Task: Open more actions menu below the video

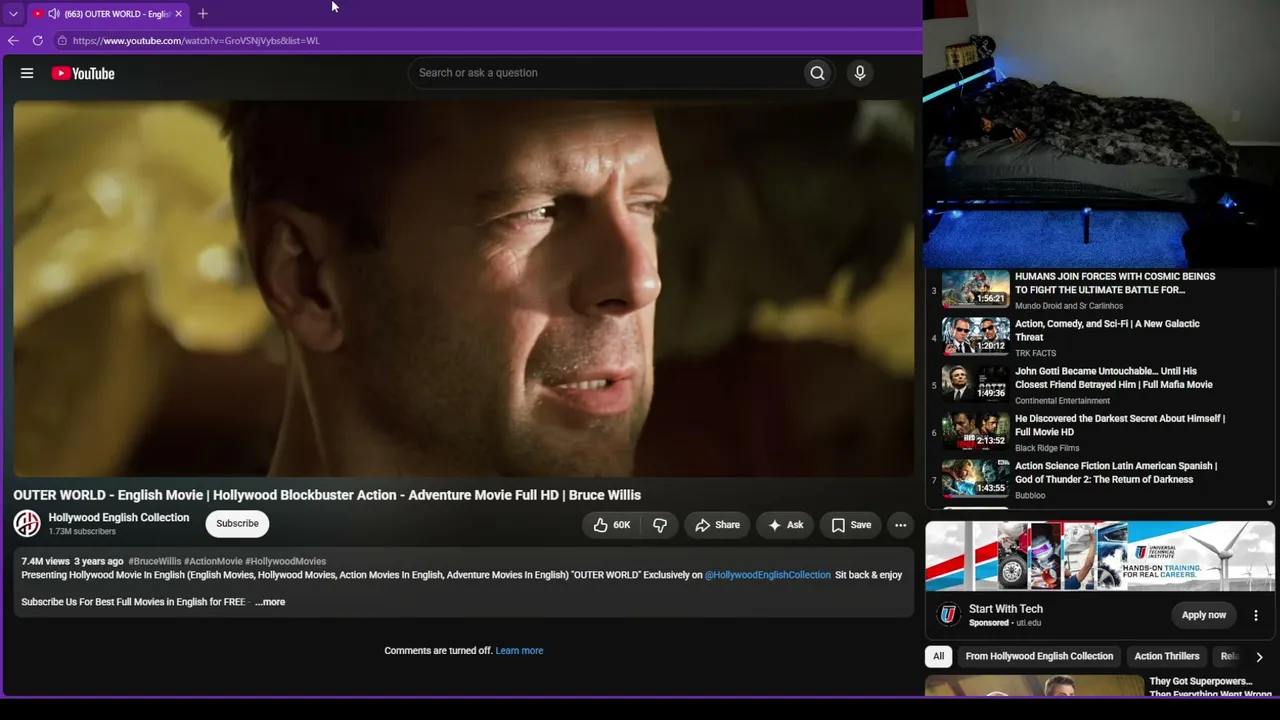Action: coord(900,525)
